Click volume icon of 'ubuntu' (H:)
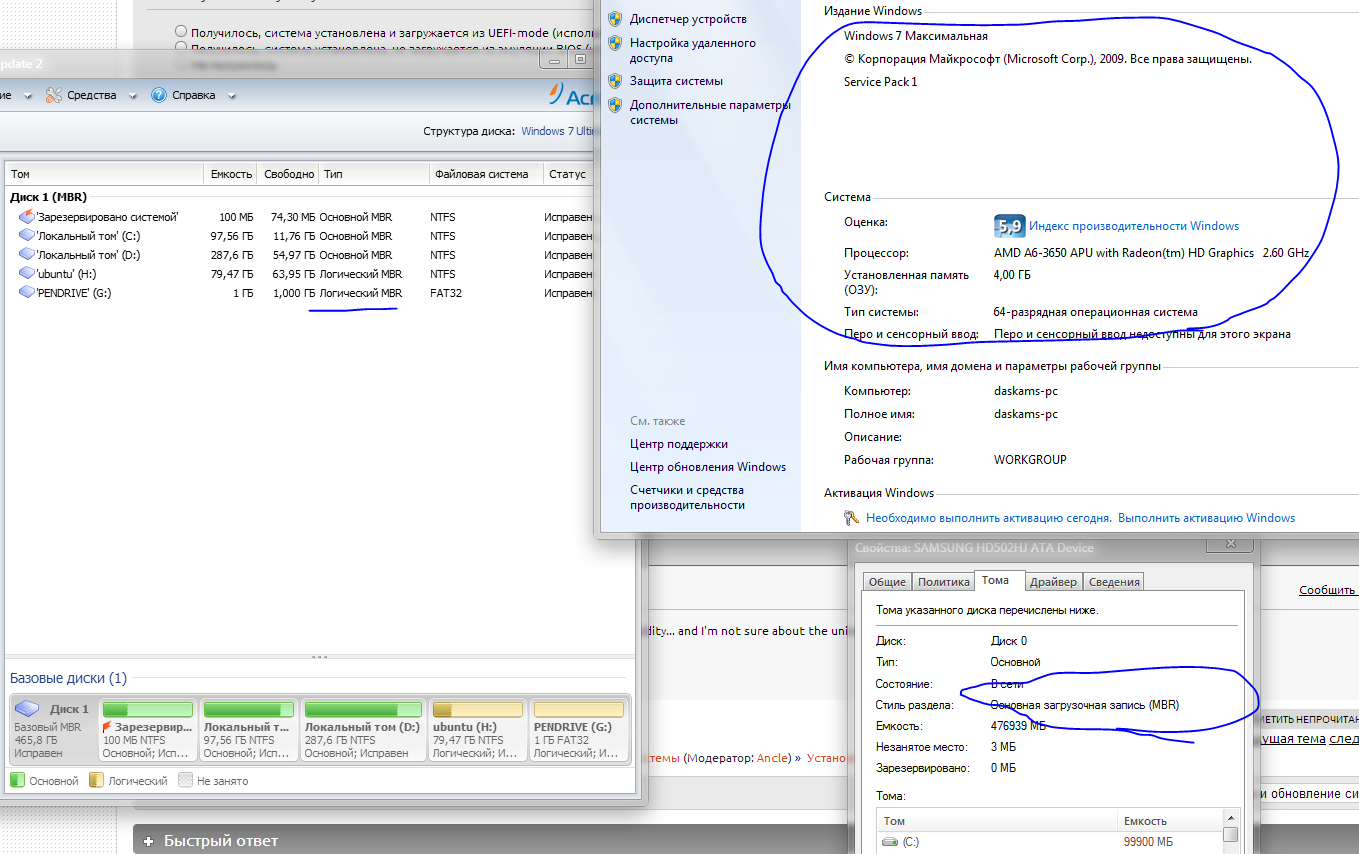This screenshot has height=854, width=1359. coord(26,273)
